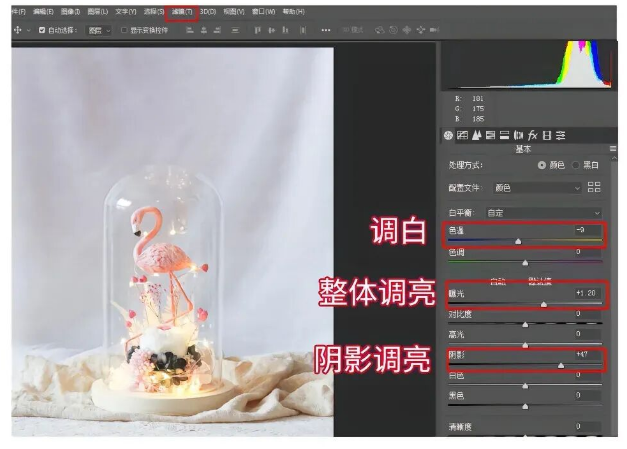627x449 pixels.
Task: Open the 帮助(H) menu
Action: point(294,12)
